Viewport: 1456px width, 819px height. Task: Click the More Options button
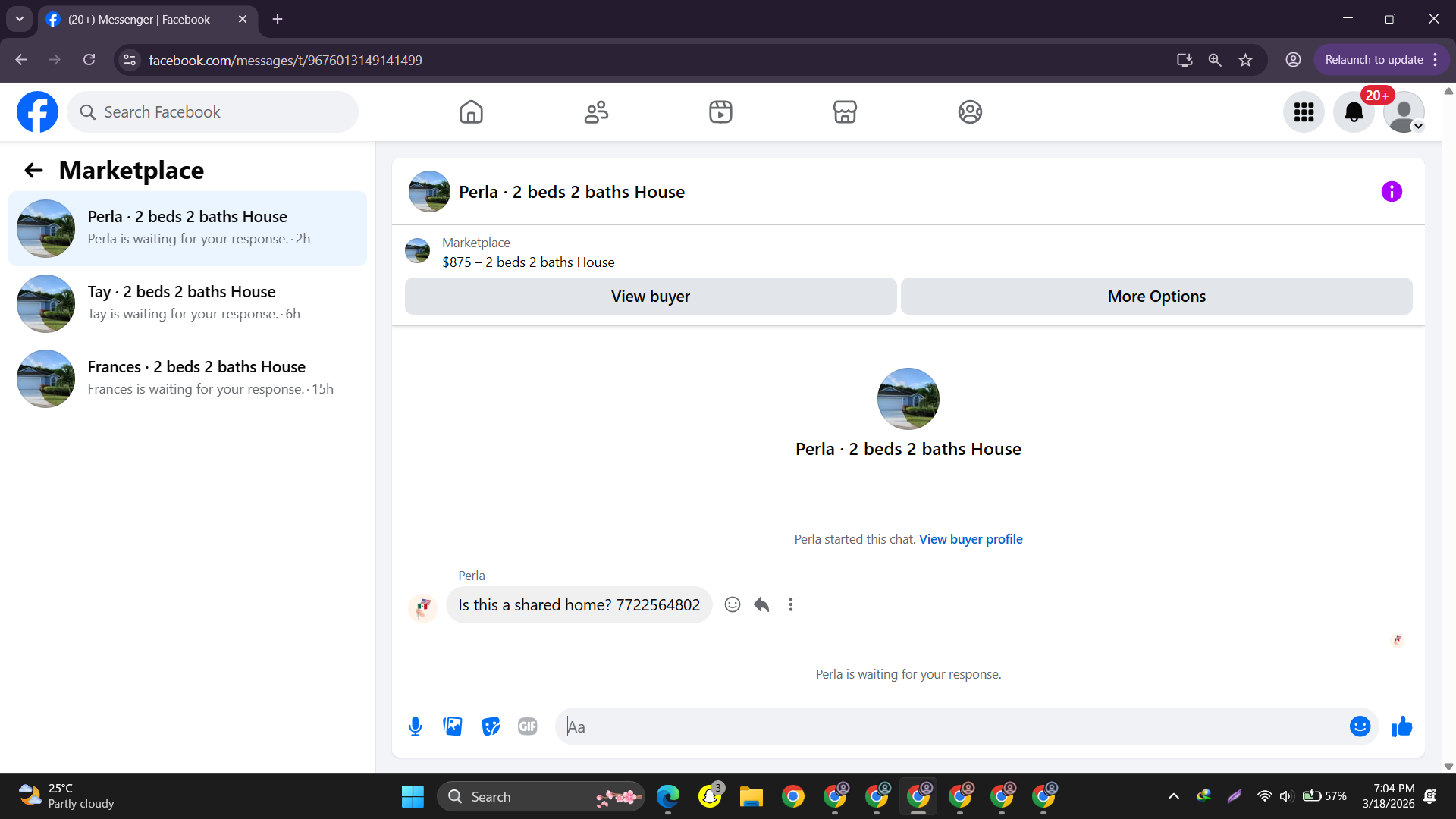coord(1156,297)
